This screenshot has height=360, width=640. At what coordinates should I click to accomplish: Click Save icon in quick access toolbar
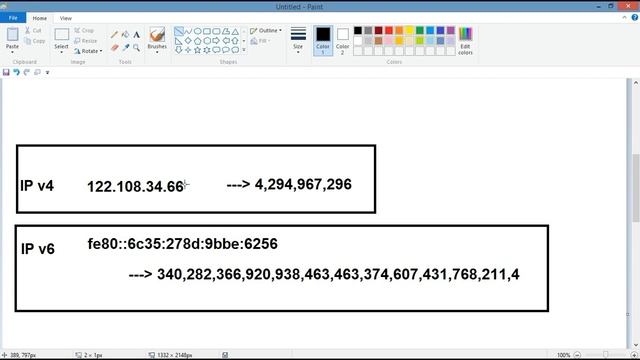(6, 72)
